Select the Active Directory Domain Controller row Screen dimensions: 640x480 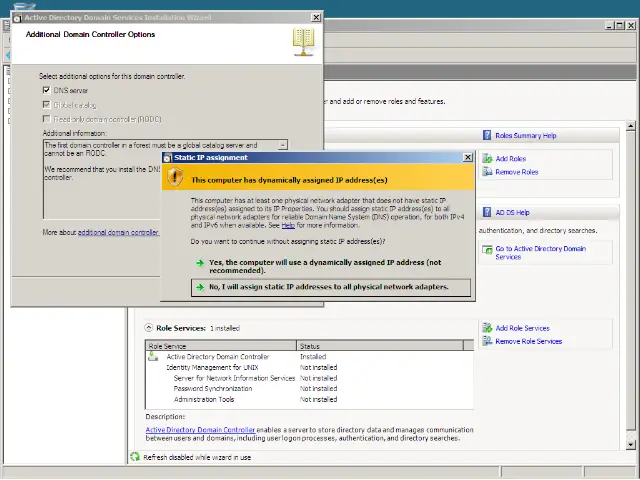pyautogui.click(x=309, y=357)
